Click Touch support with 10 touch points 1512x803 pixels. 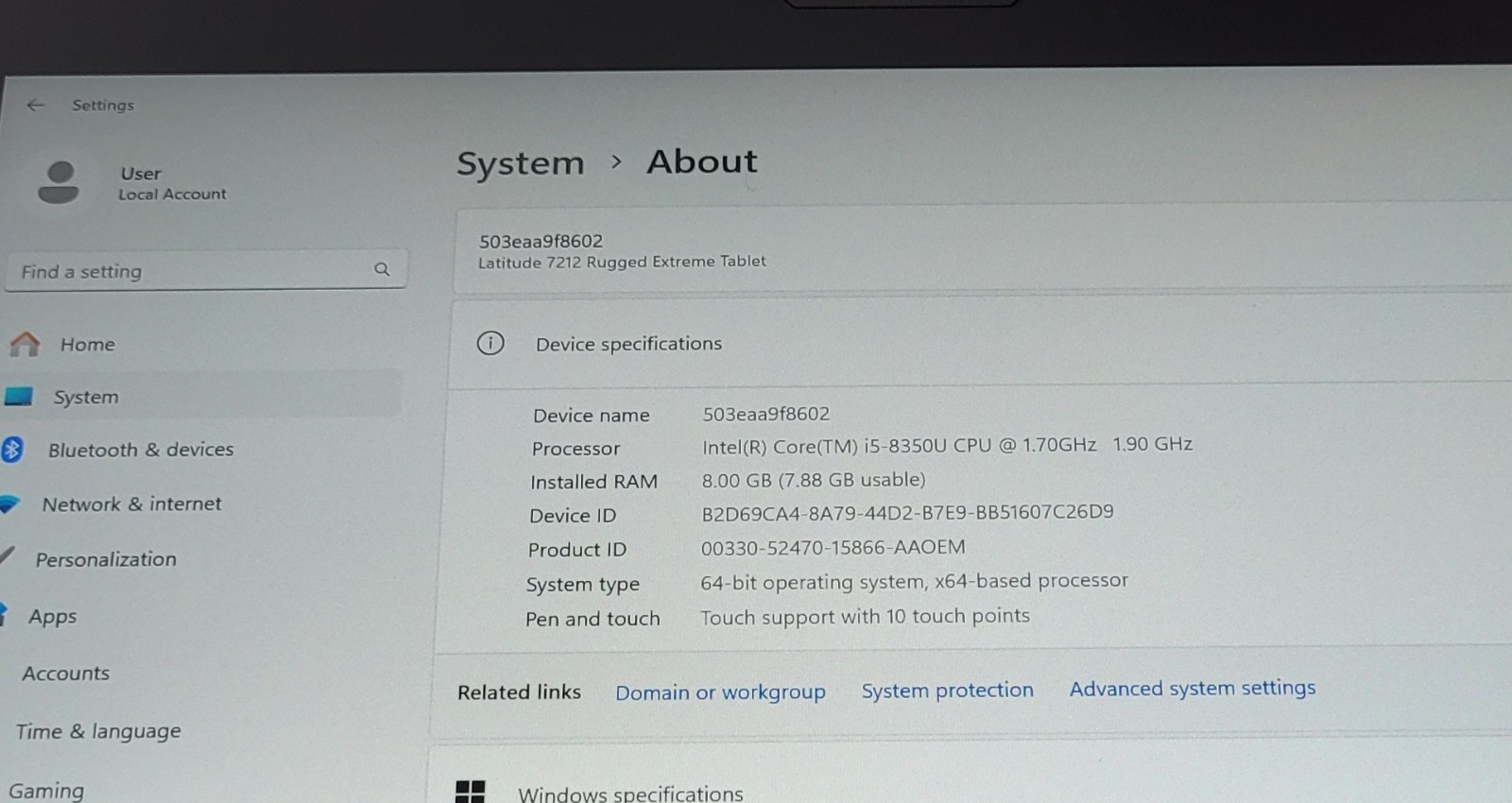(865, 616)
